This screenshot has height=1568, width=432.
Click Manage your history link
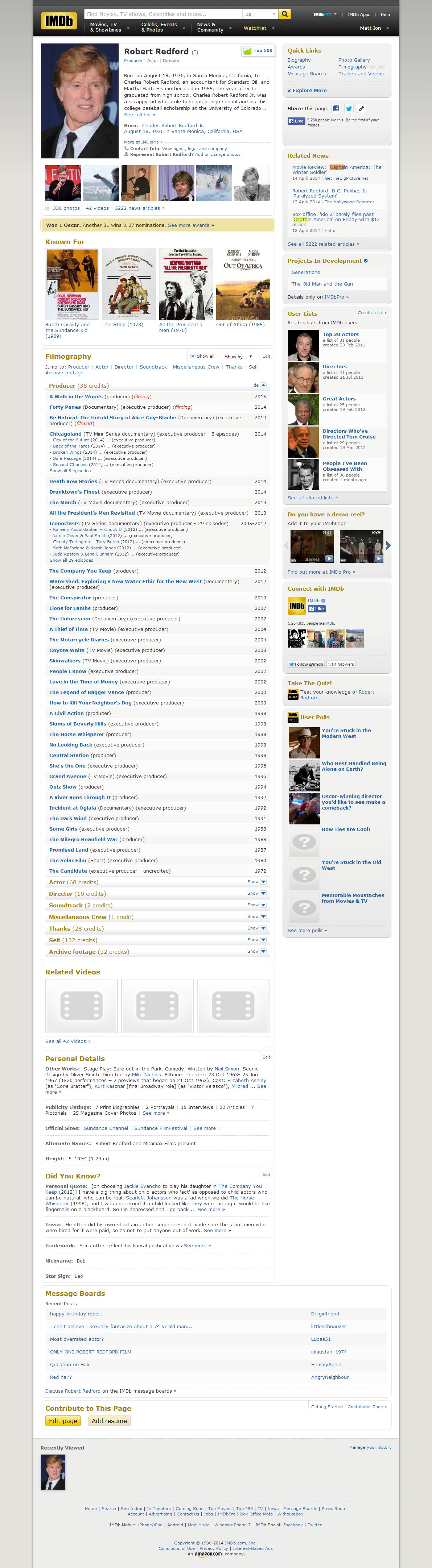370,1447
